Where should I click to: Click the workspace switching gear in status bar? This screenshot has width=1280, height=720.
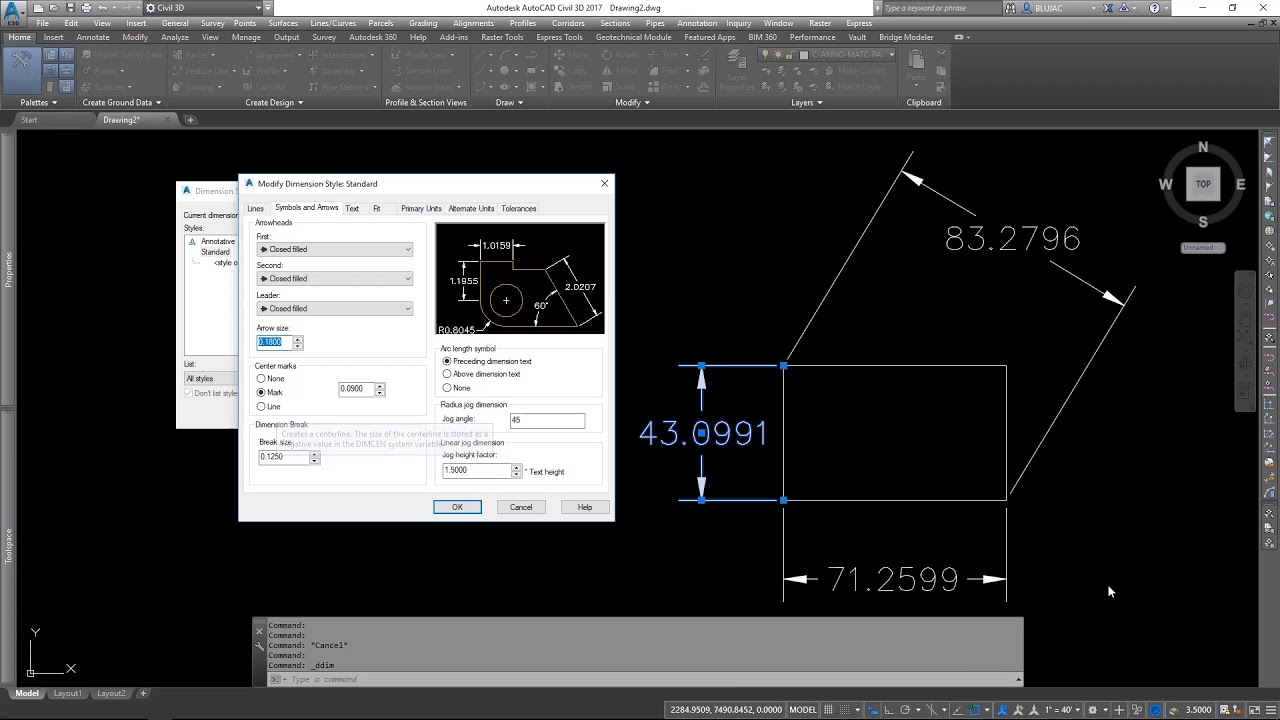1092,710
